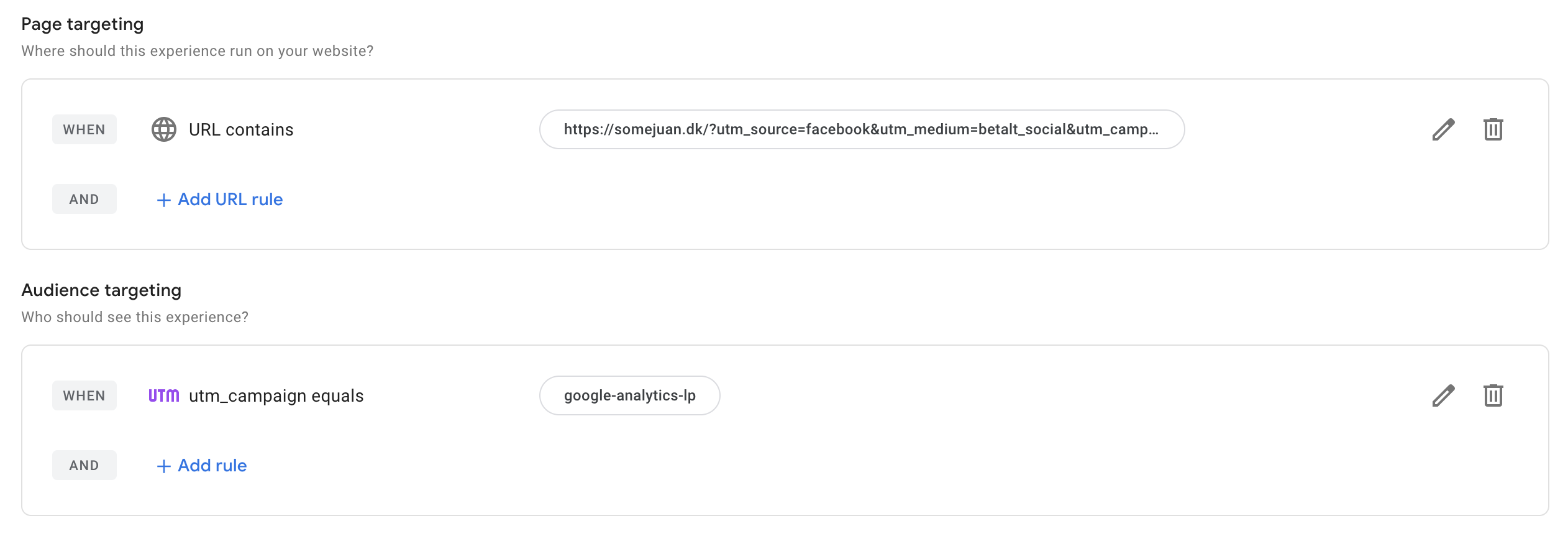Click the URL contains condition label
The height and width of the screenshot is (536, 1568).
(x=241, y=129)
